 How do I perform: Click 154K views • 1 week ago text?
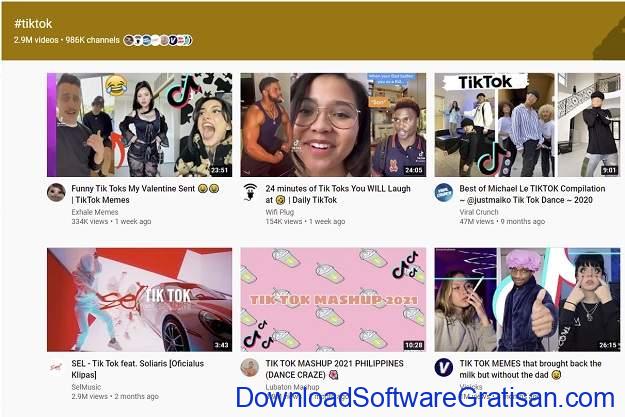[305, 221]
